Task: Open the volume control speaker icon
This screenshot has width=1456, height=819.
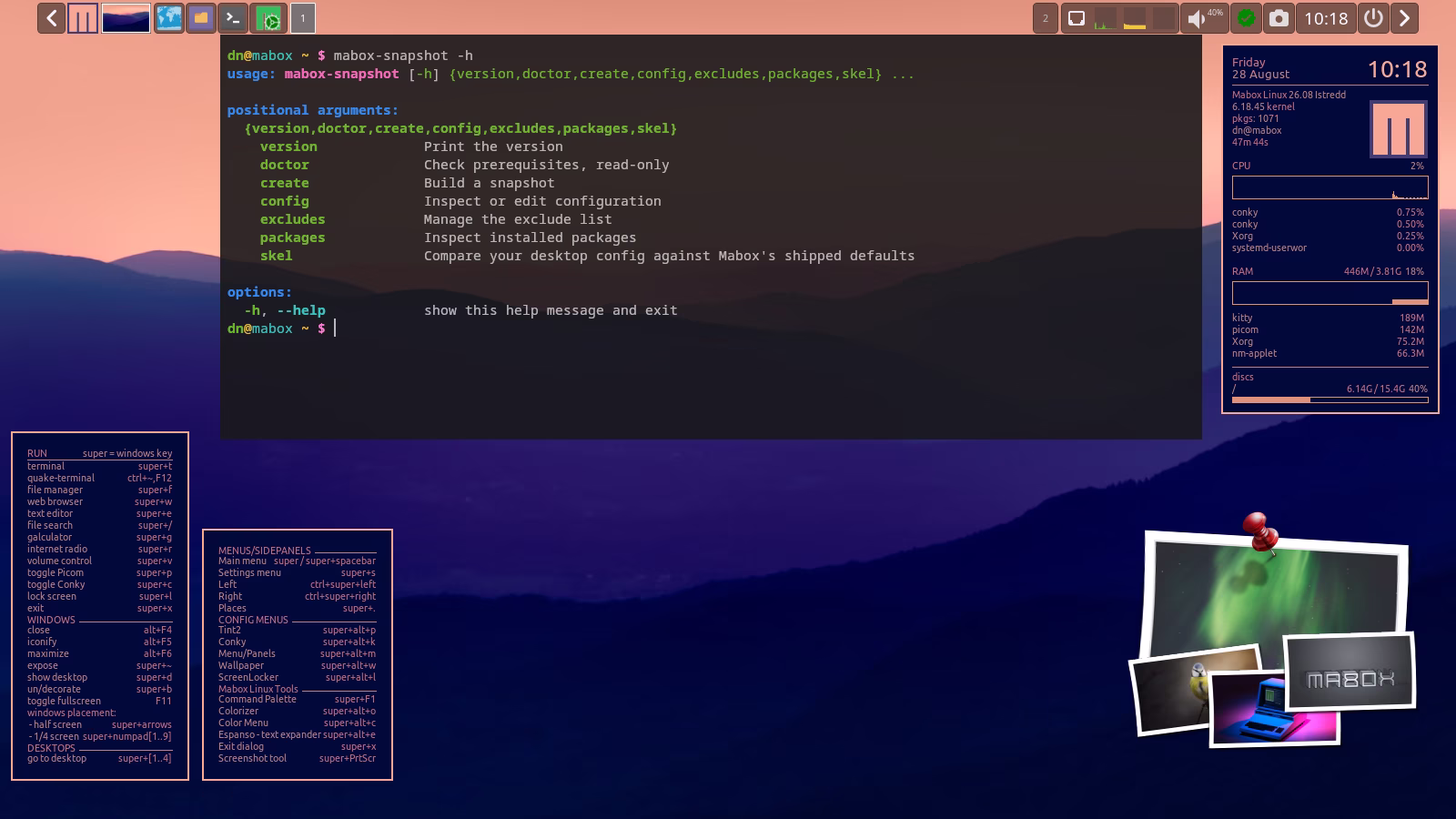Action: (1197, 18)
